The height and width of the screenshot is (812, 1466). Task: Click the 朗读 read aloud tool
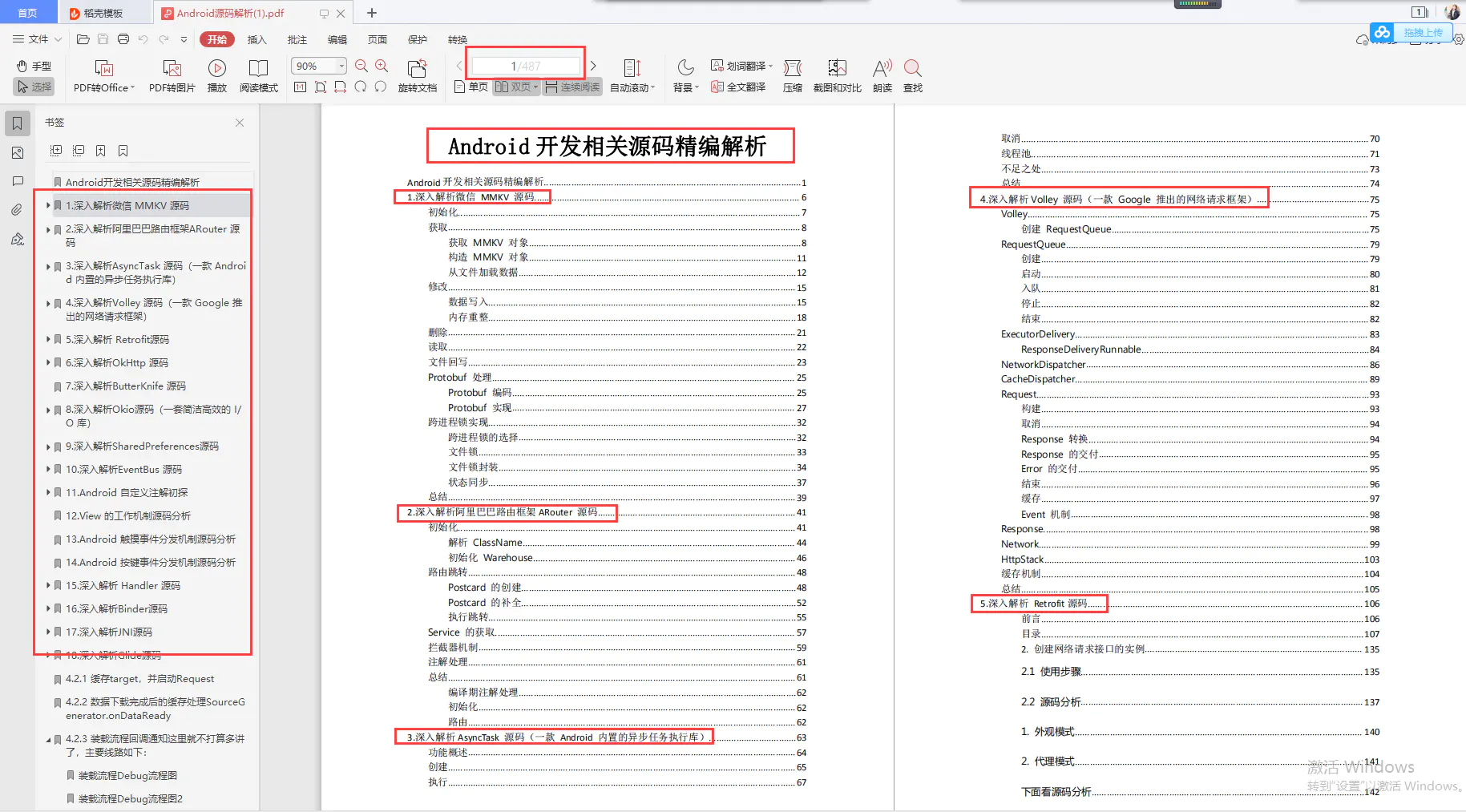coord(882,76)
